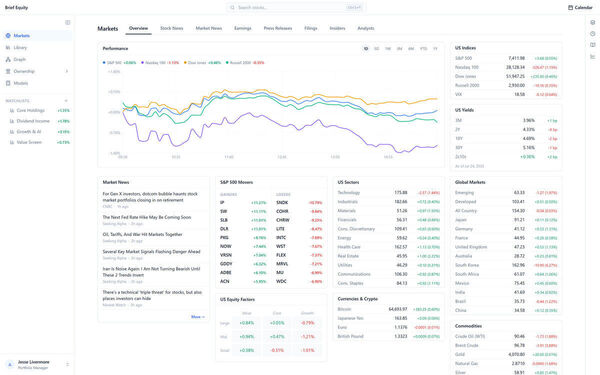Click the Nasdaq 100 row in US Indices
The image size is (600, 375).
coord(506,67)
